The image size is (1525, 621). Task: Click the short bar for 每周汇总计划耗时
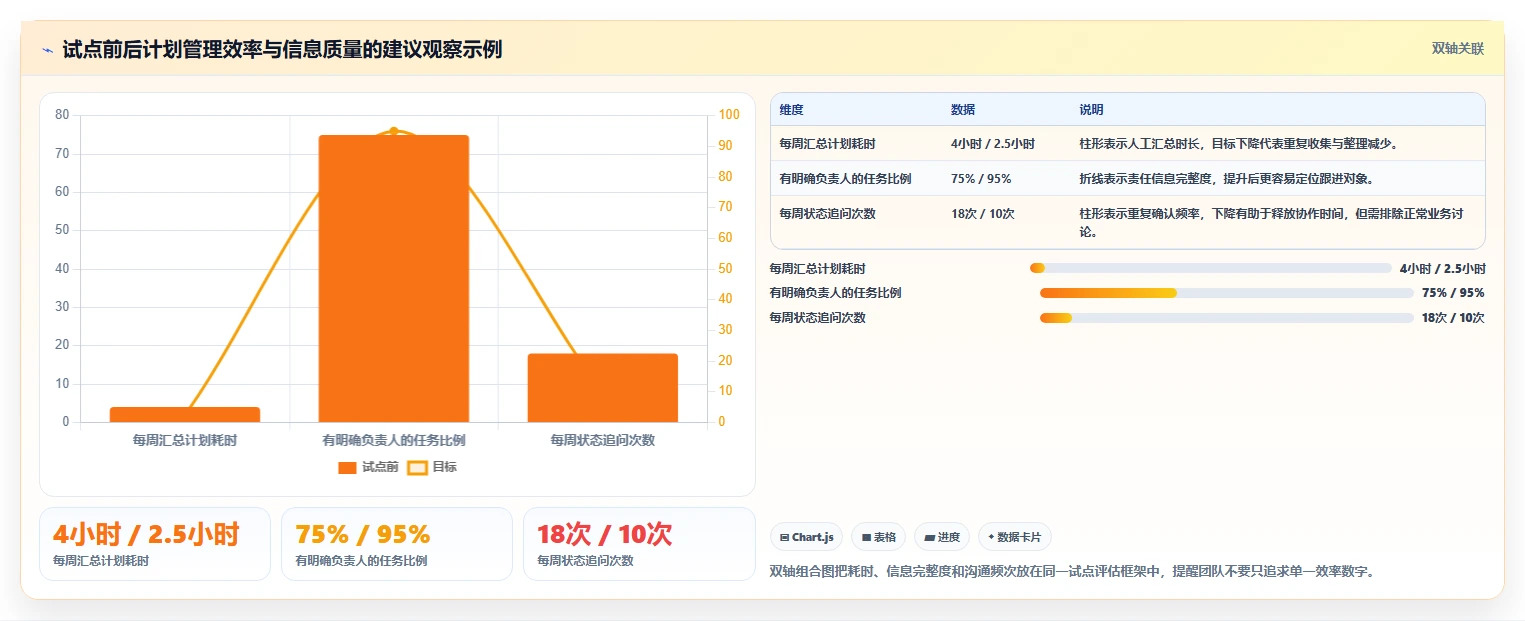185,414
